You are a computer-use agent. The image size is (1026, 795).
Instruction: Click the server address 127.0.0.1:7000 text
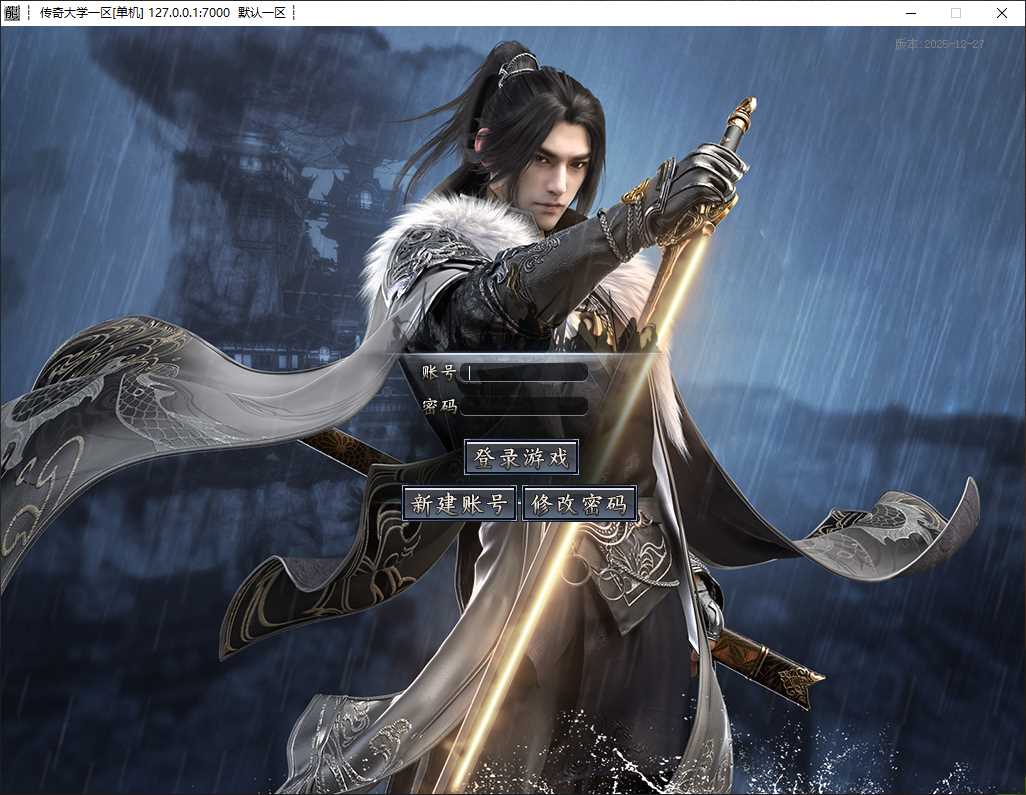coord(188,12)
